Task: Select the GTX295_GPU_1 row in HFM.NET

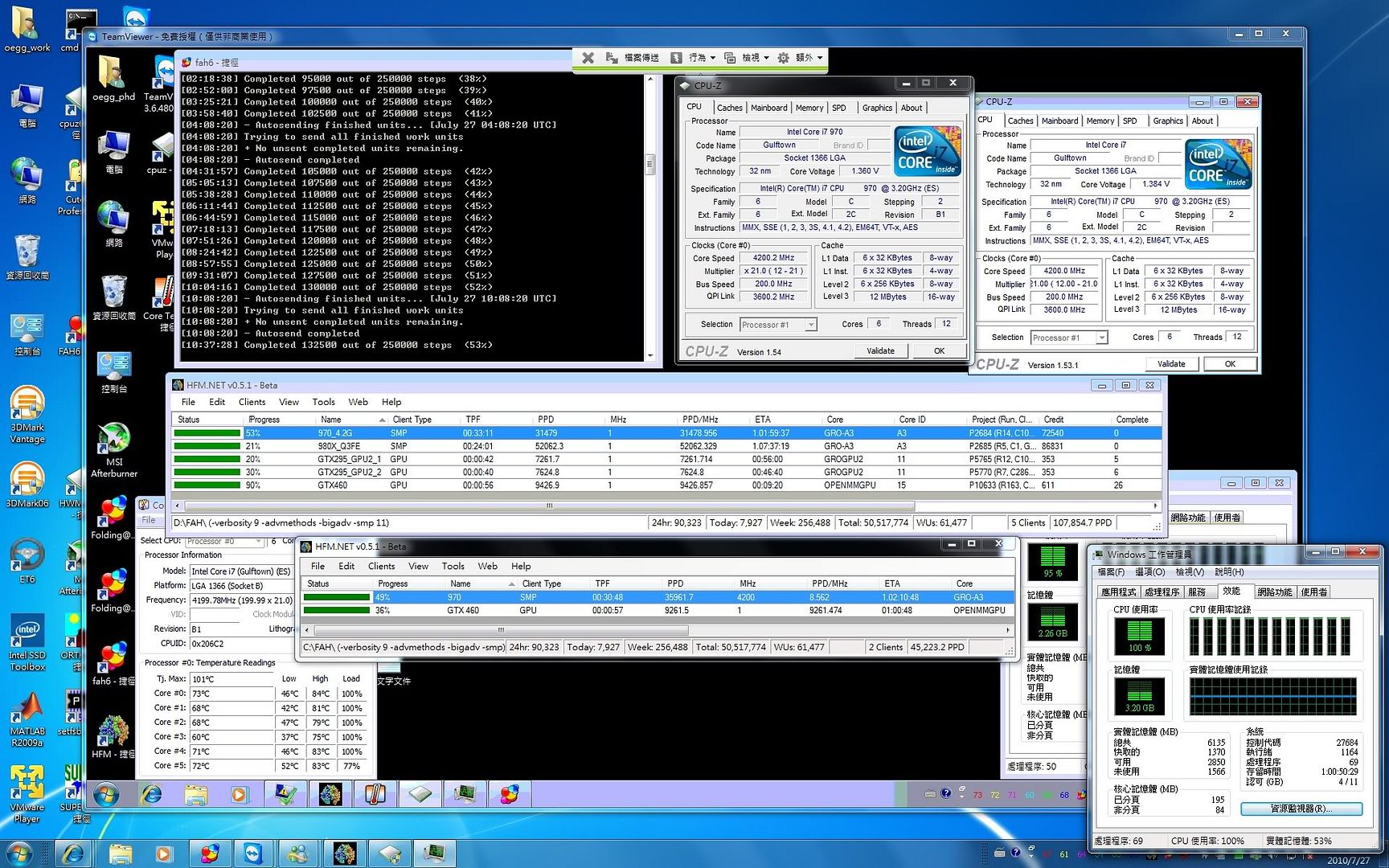Action: point(666,459)
